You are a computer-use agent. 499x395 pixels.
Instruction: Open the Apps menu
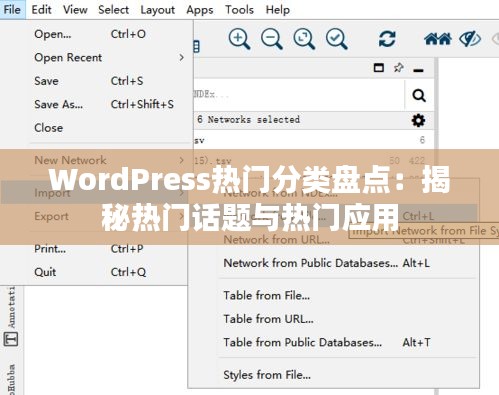click(200, 10)
